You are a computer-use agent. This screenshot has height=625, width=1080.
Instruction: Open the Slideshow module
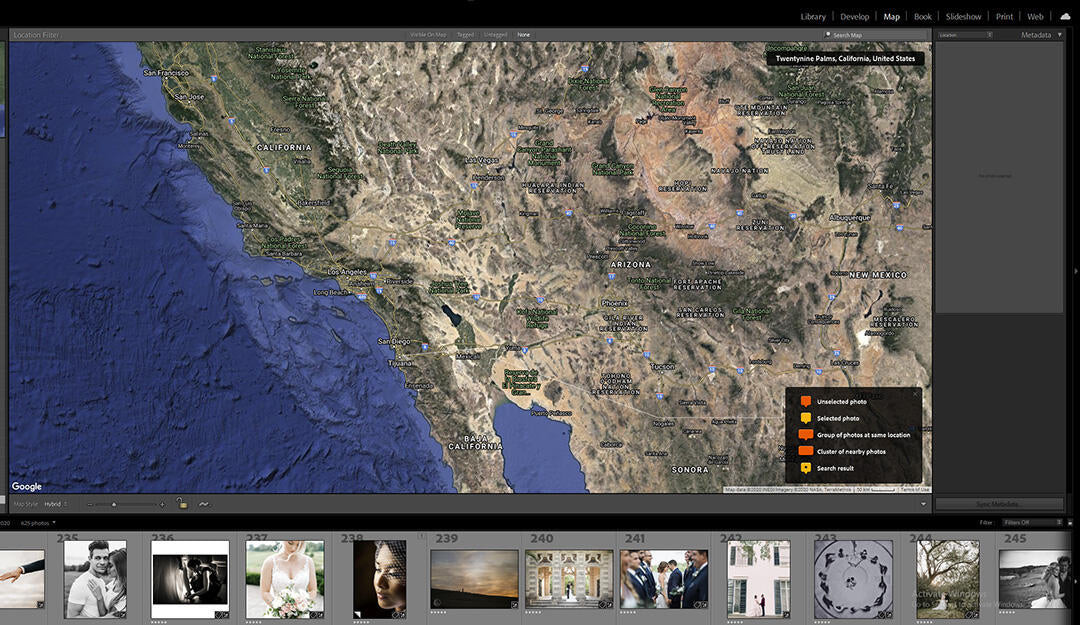[x=963, y=17]
